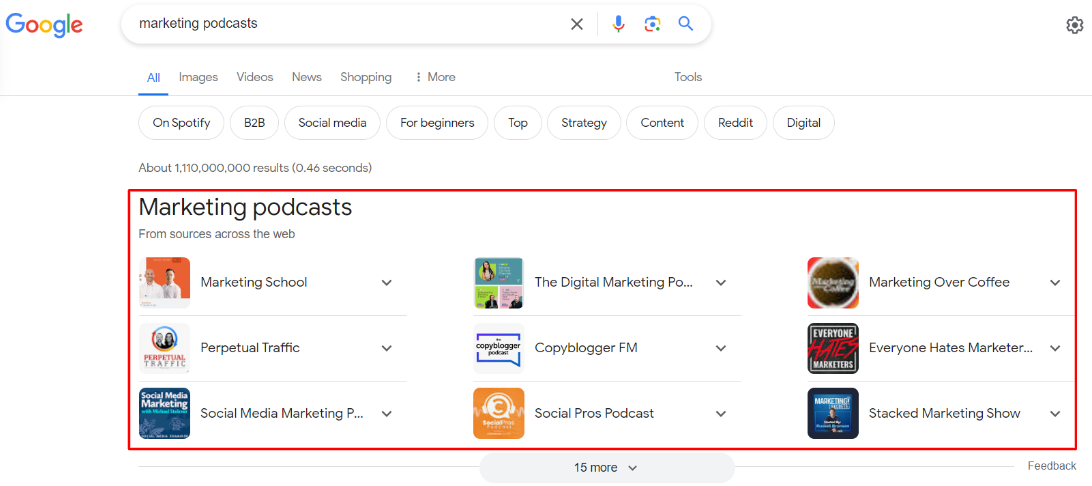This screenshot has width=1092, height=486.
Task: Click the 'Stacked Marketing Show' title text
Action: (944, 414)
